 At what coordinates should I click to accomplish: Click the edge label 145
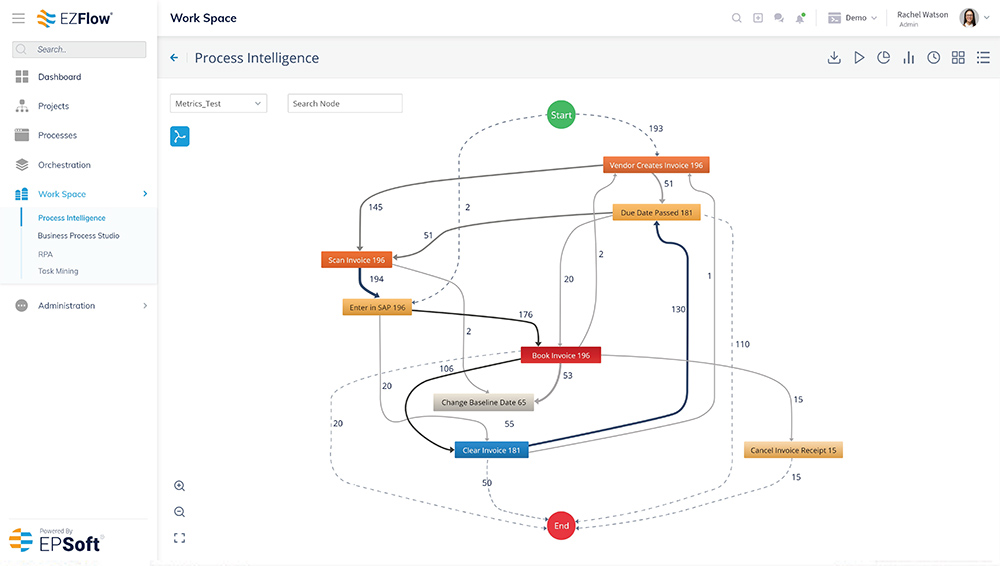click(376, 207)
